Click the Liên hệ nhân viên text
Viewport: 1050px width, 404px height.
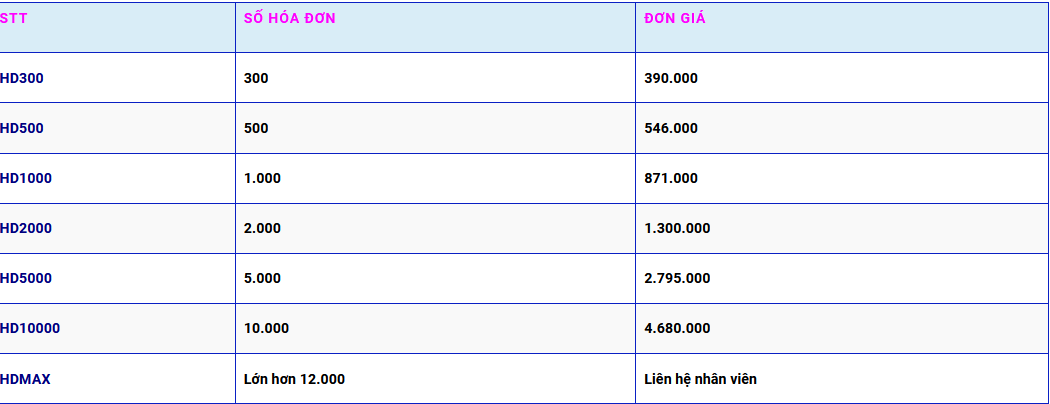tap(700, 379)
